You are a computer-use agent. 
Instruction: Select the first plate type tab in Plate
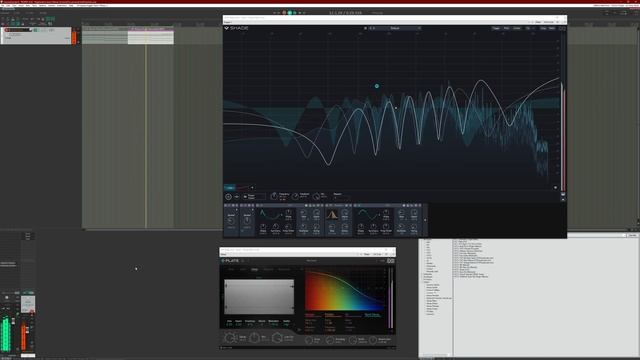pos(231,269)
